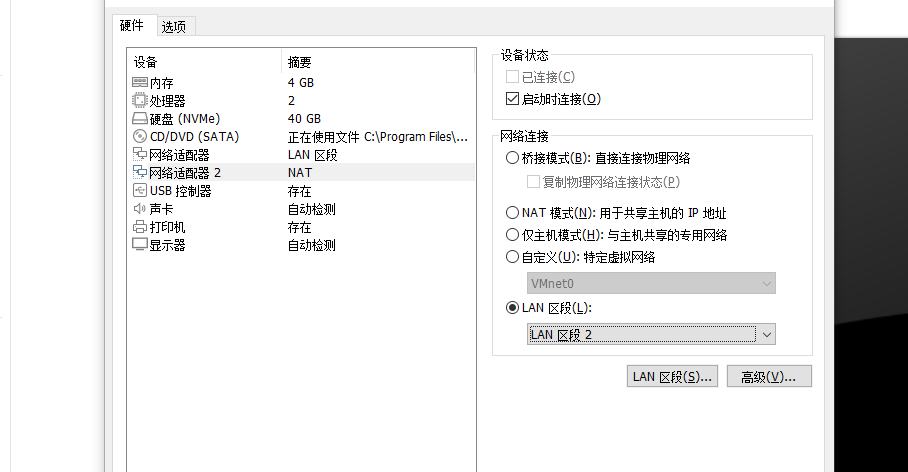The width and height of the screenshot is (908, 472).
Task: Click the 高级(V)... button
Action: tap(769, 376)
